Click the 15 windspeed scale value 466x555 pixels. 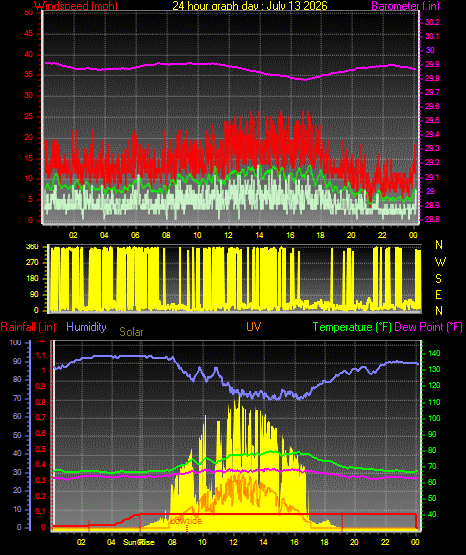28,158
